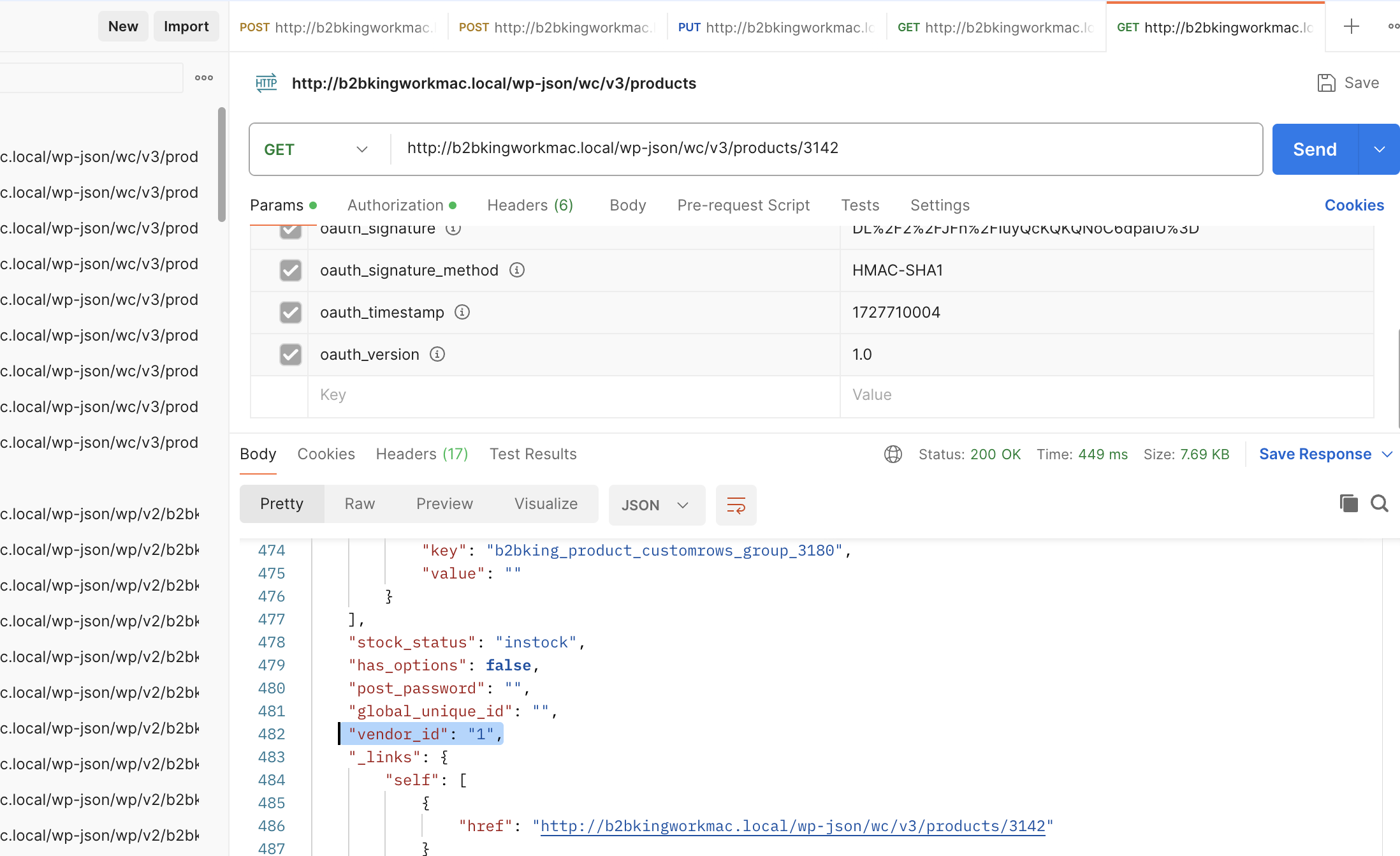Click info icon next to oauth_version
1400x856 pixels.
(x=437, y=354)
